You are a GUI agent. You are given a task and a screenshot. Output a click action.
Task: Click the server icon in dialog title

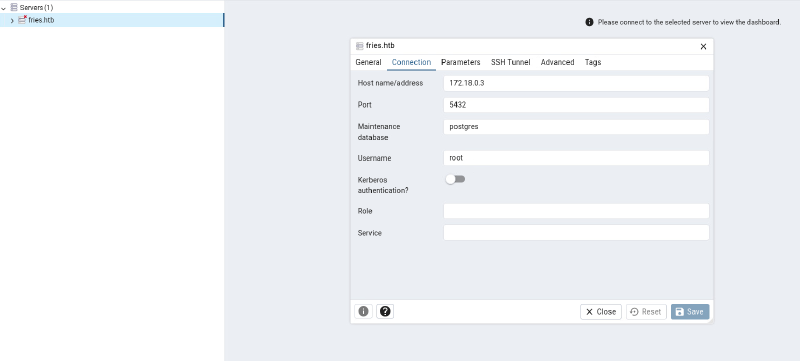360,46
